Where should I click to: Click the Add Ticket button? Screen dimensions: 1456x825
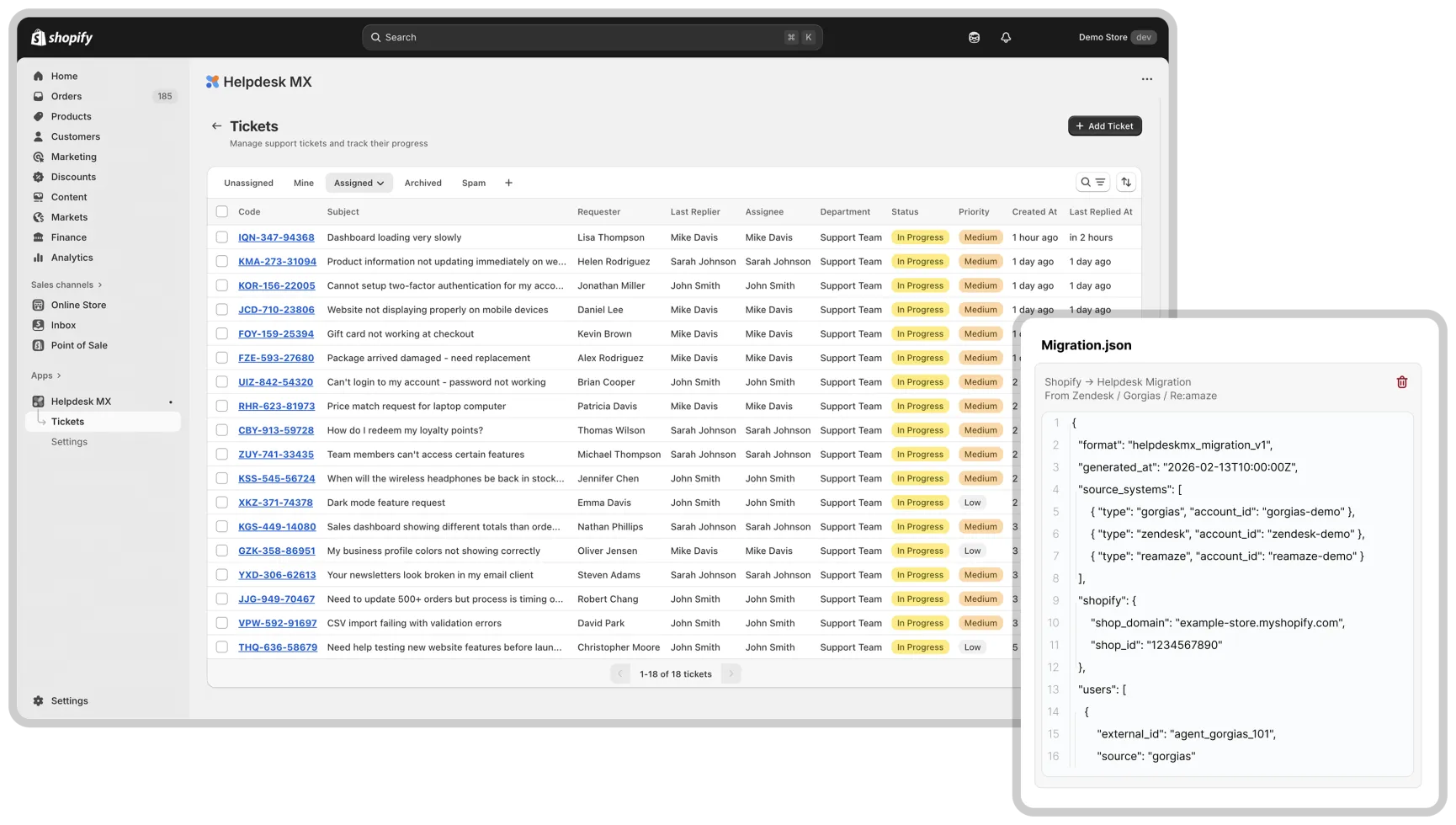1104,125
